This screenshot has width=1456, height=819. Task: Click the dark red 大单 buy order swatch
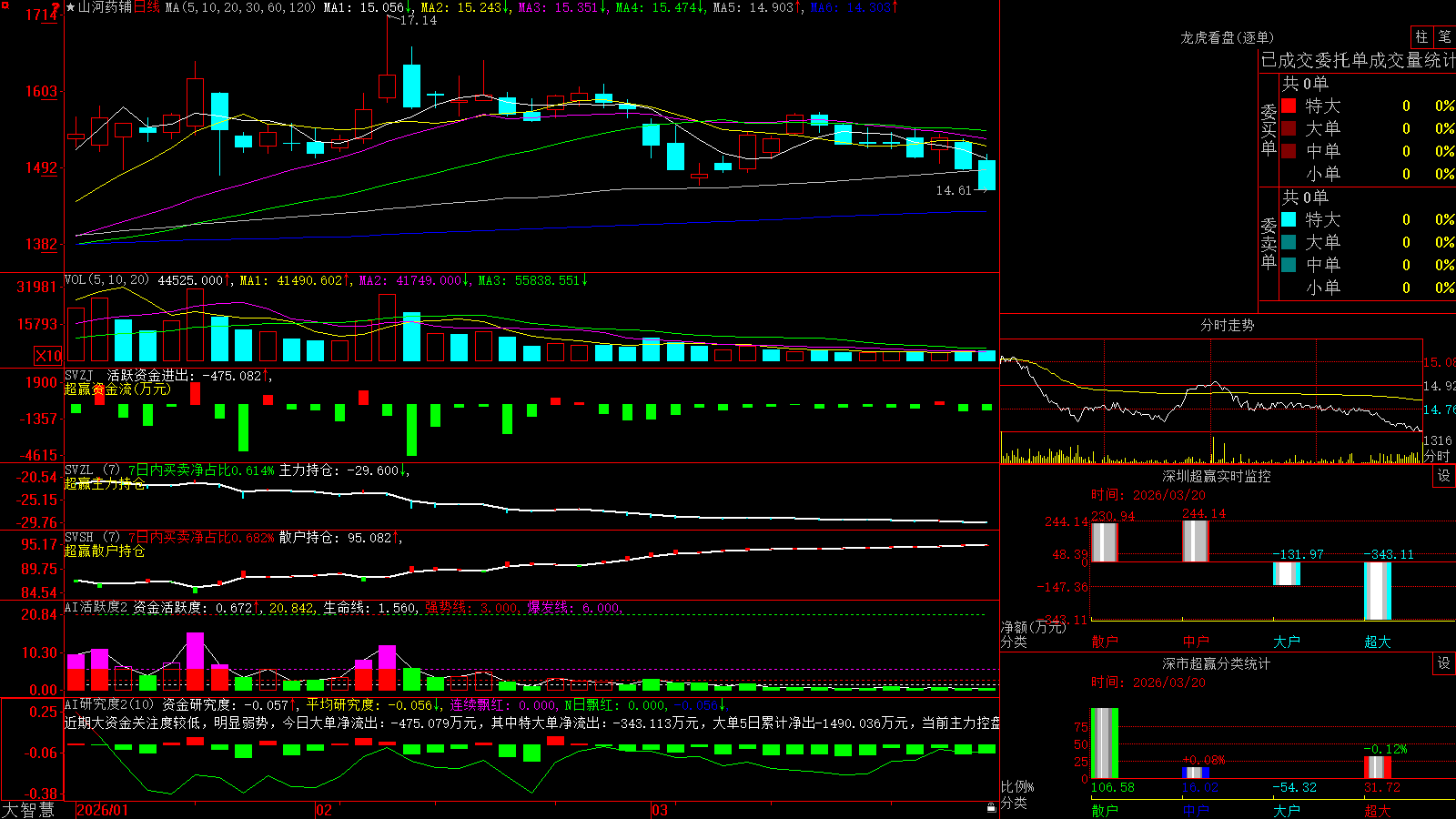coord(1289,128)
